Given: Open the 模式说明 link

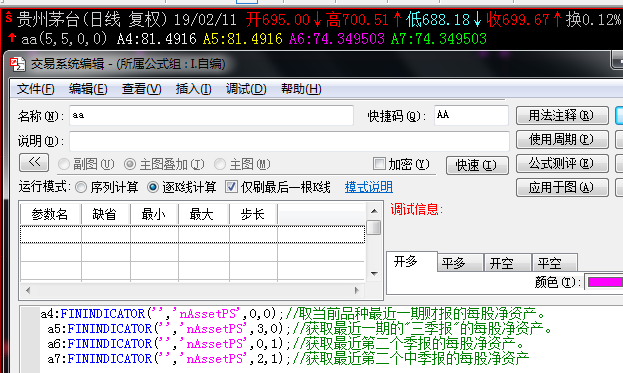Looking at the screenshot, I should 369,187.
